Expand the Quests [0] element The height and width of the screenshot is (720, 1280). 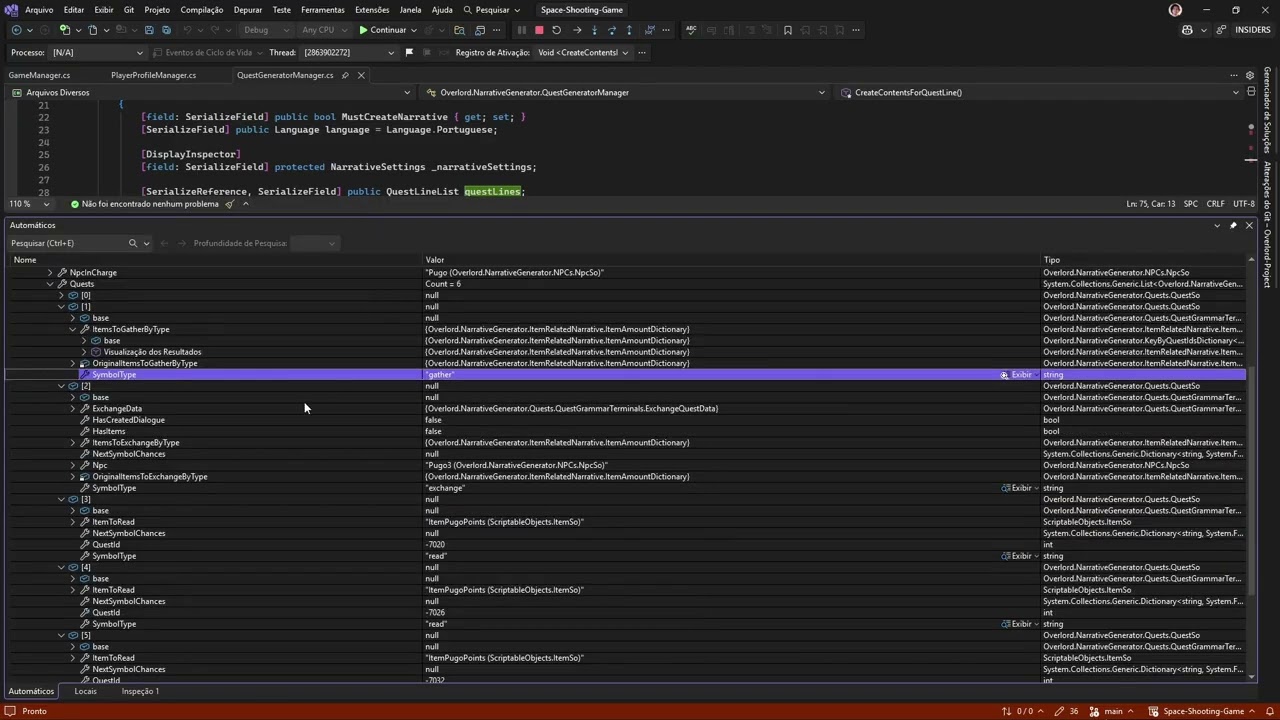[x=61, y=295]
